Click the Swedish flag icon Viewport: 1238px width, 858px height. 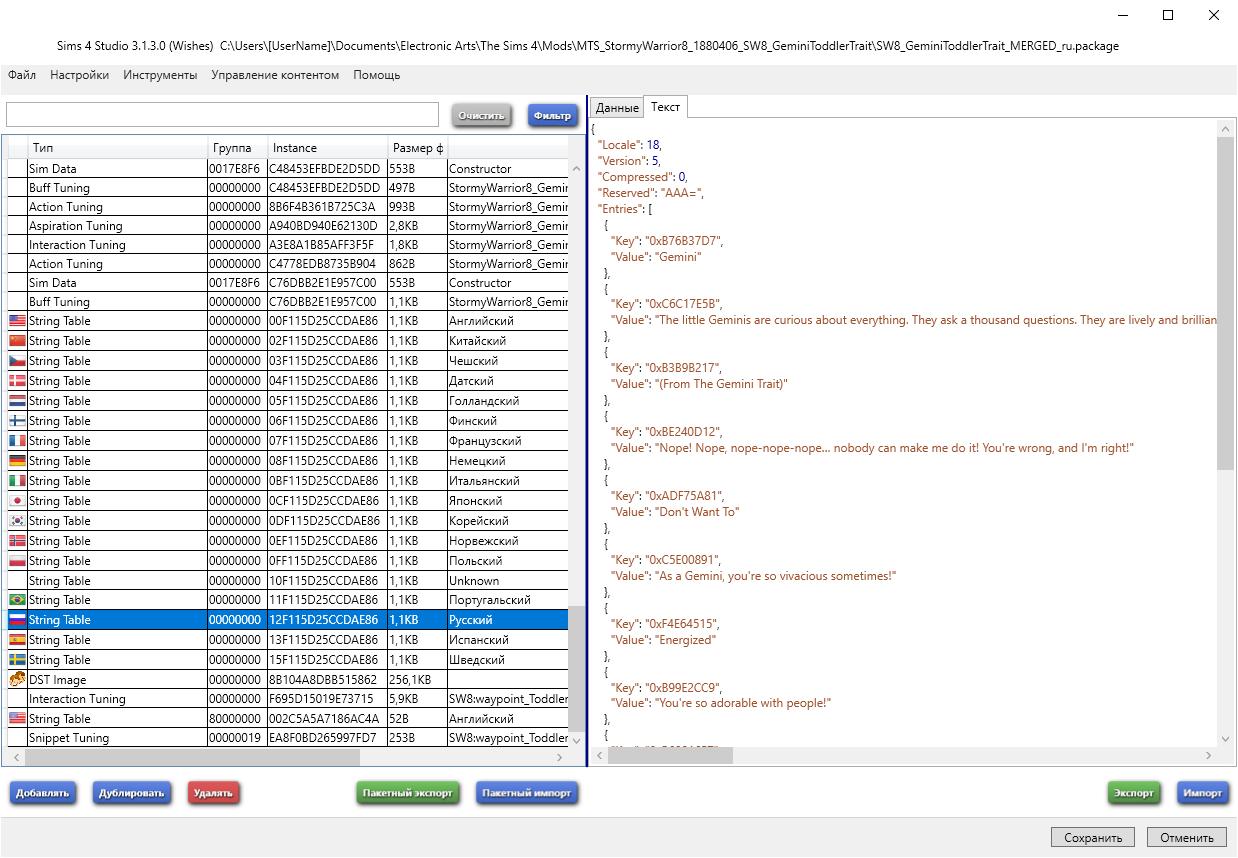17,659
